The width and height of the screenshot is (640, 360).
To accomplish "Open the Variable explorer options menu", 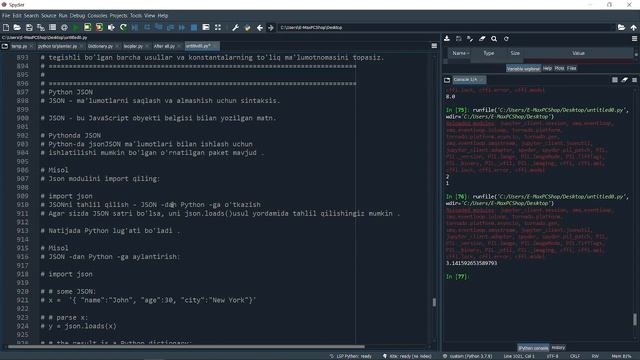I will [634, 38].
